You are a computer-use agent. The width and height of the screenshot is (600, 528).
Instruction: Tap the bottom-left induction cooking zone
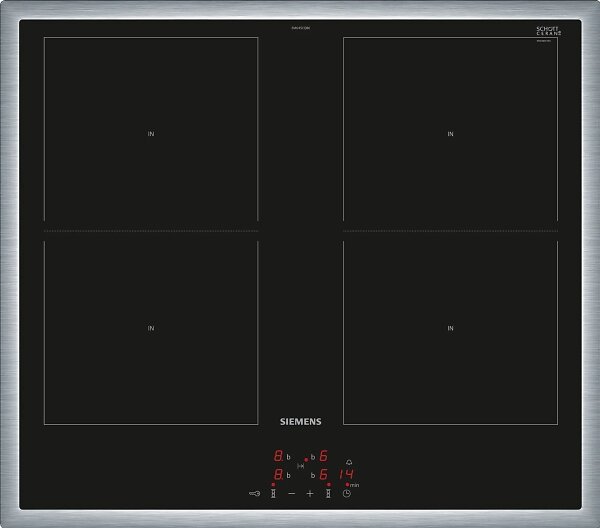[x=151, y=328]
